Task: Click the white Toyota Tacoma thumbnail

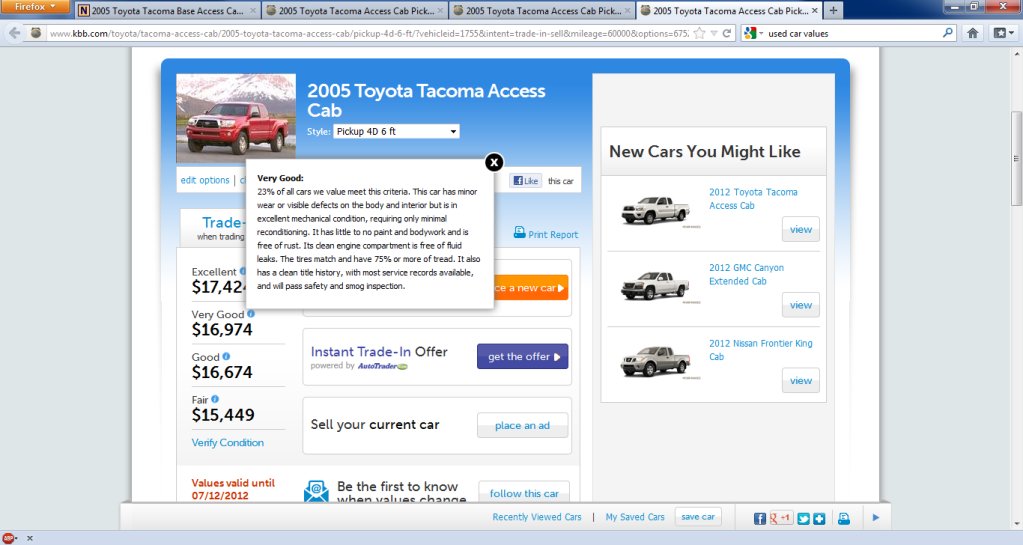Action: click(x=656, y=210)
